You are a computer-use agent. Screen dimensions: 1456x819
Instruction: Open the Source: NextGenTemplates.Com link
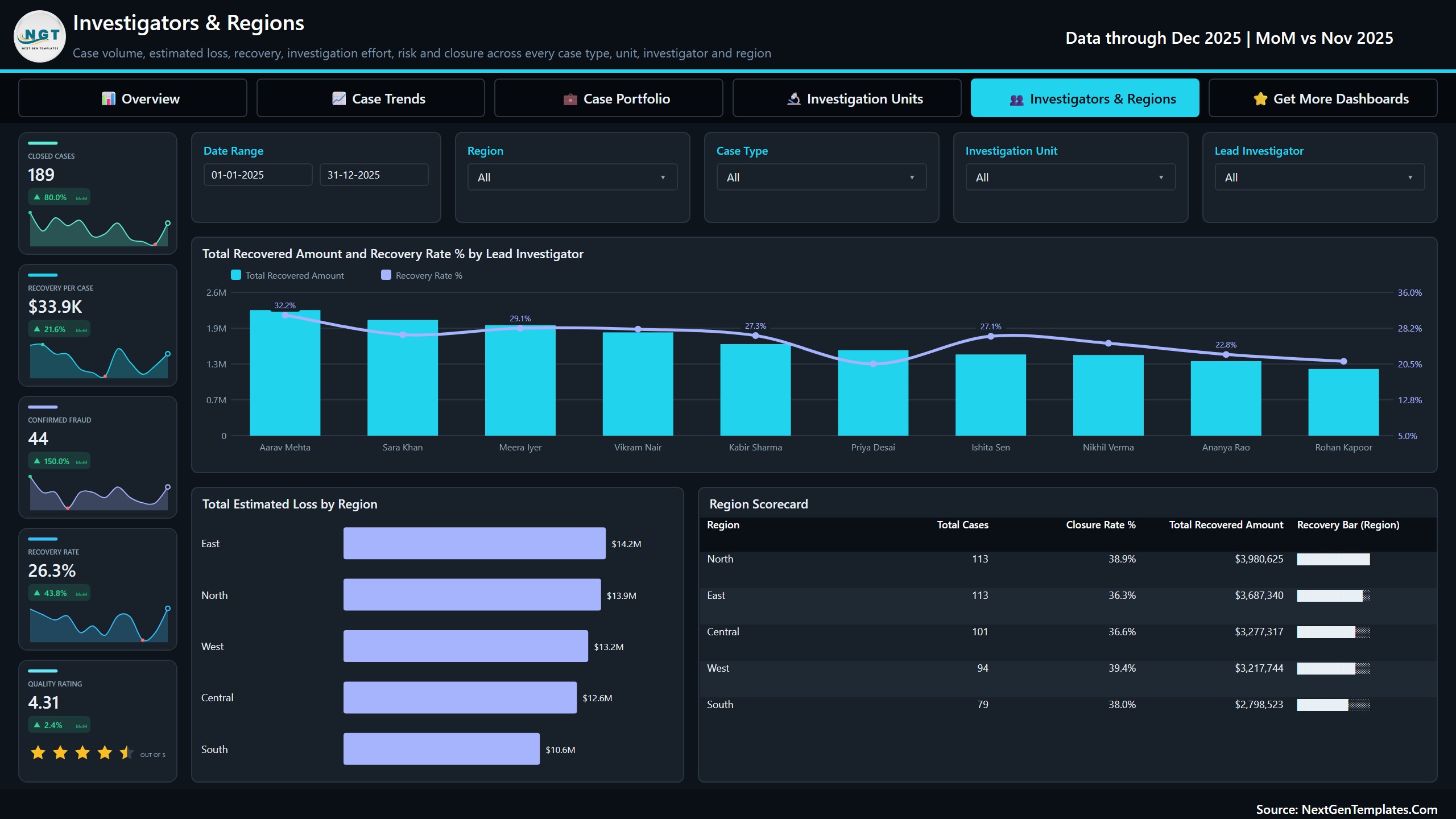pos(1346,809)
